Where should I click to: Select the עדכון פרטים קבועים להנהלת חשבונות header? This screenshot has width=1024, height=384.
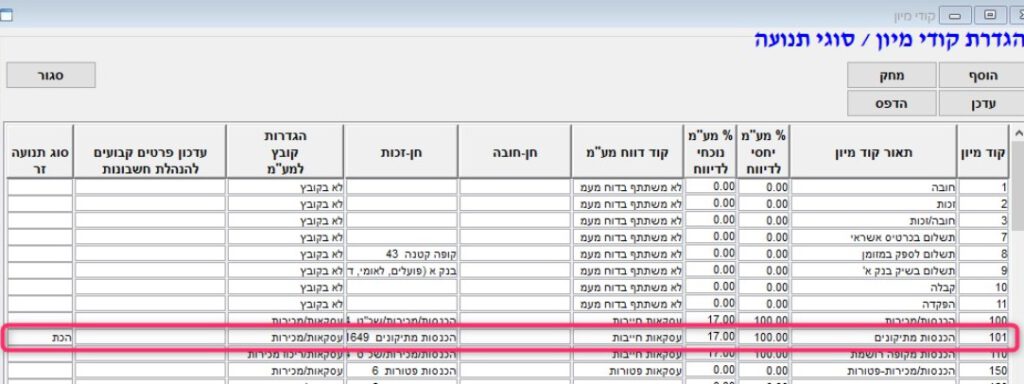click(x=150, y=152)
